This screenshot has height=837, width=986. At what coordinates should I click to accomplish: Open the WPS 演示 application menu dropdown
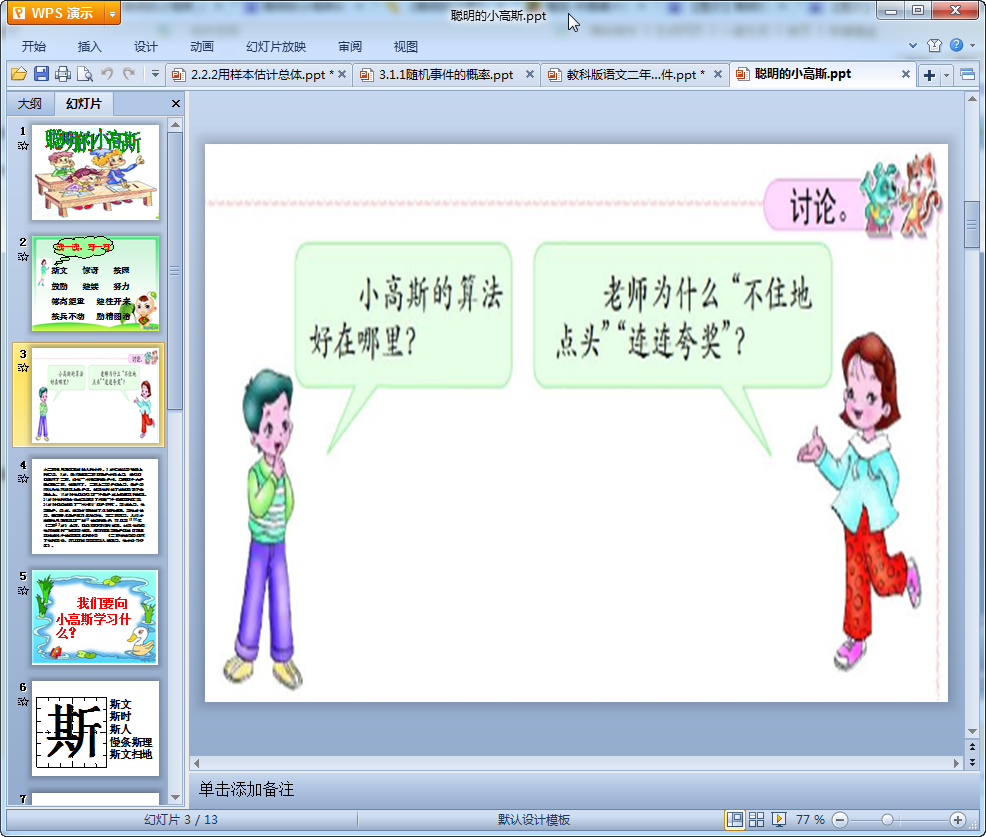(x=113, y=13)
